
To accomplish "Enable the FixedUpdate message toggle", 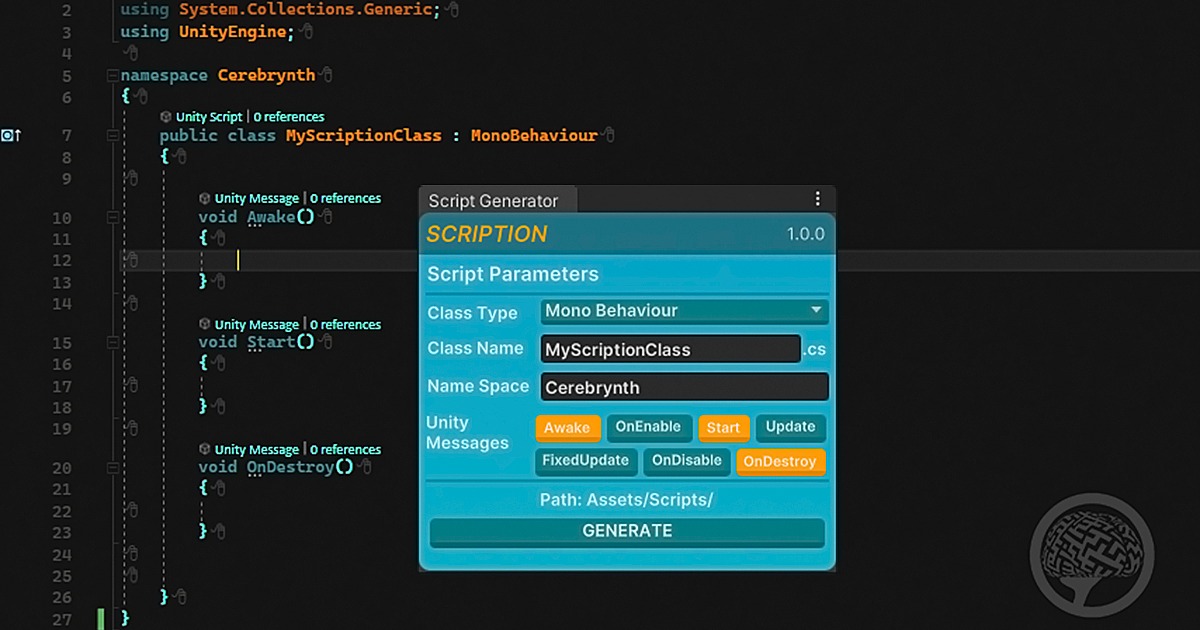I will [x=586, y=461].
